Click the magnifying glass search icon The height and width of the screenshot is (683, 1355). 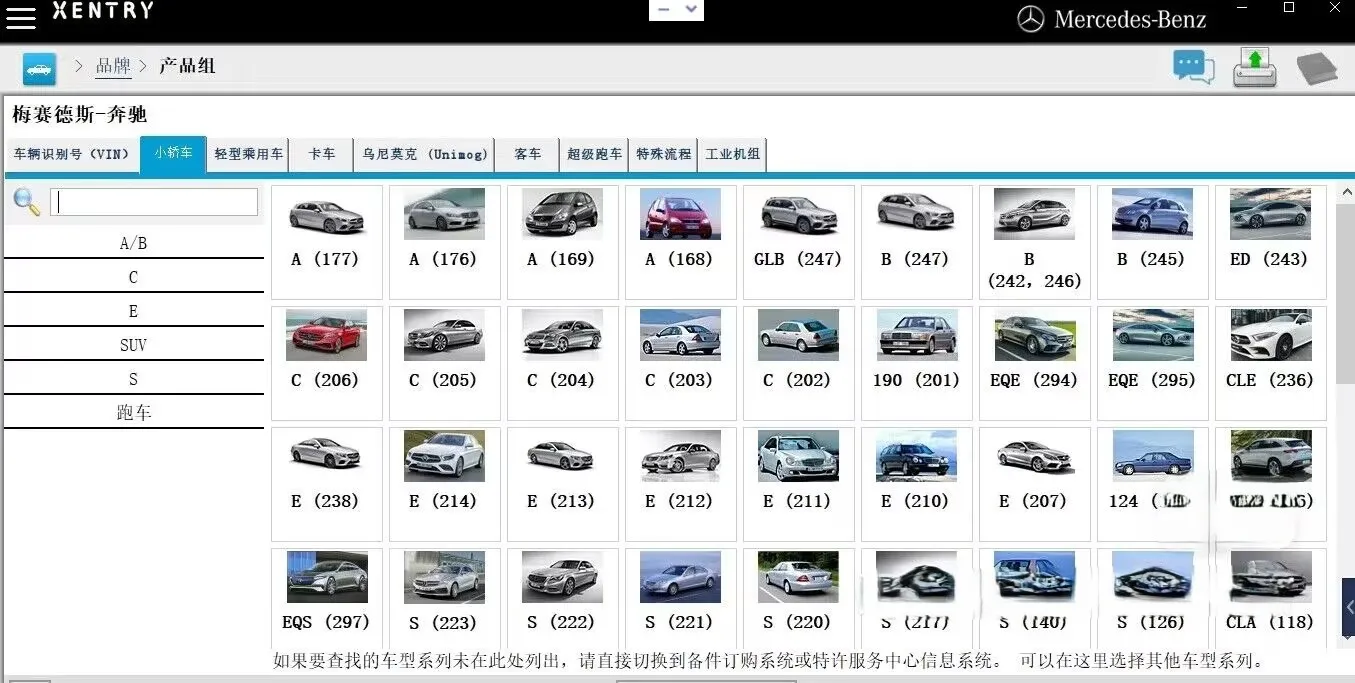coord(26,202)
